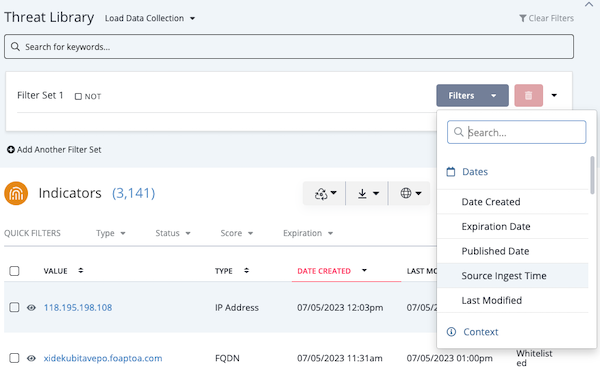Image resolution: width=600 pixels, height=373 pixels.
Task: Toggle eye preview for xidekubitavepo.foaptoa.com
Action: (31, 358)
